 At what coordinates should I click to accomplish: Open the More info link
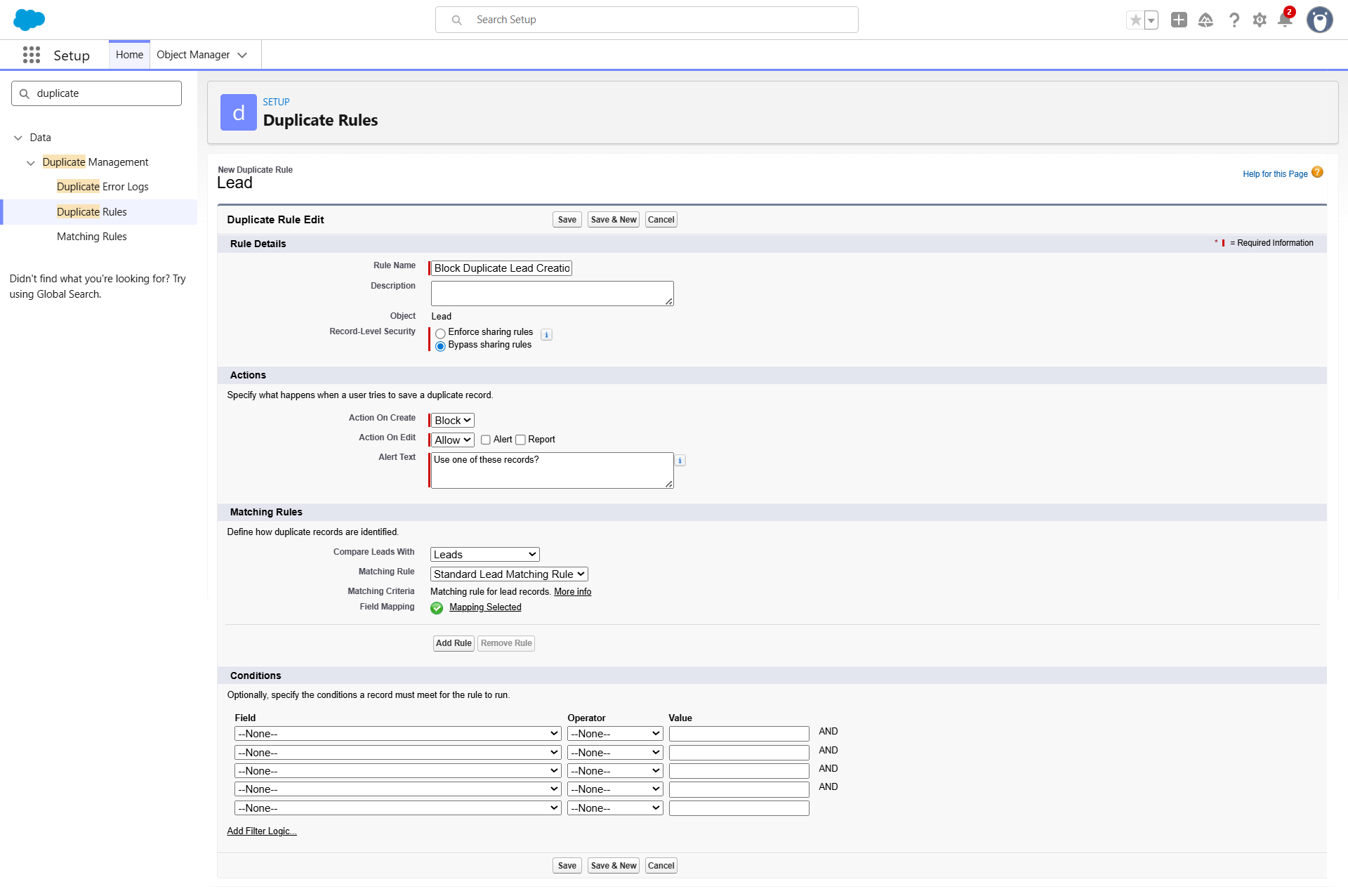[572, 592]
